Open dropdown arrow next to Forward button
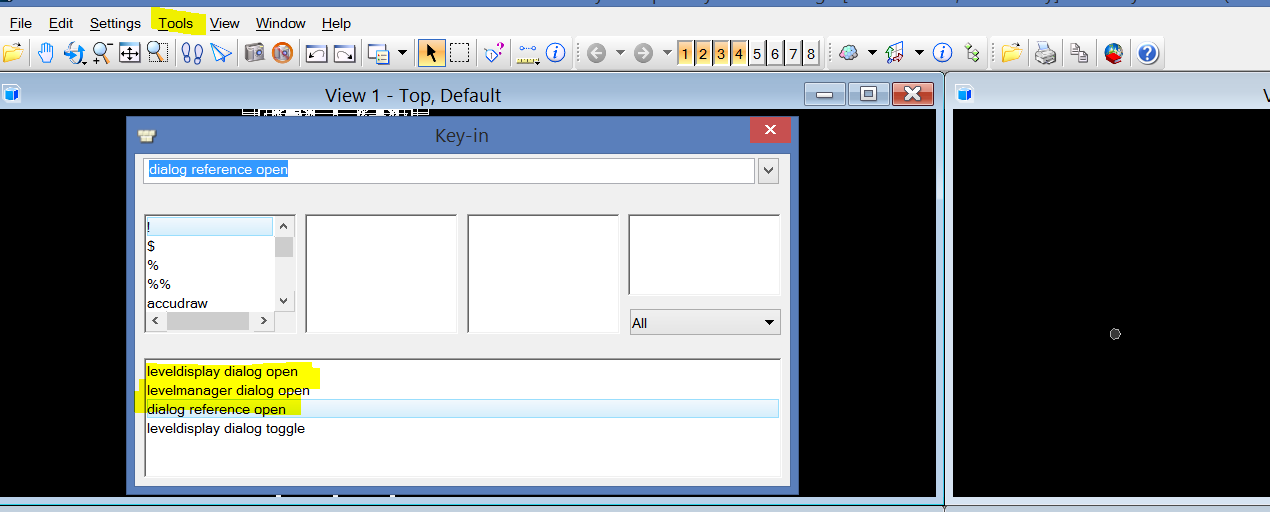This screenshot has width=1270, height=512. (667, 53)
